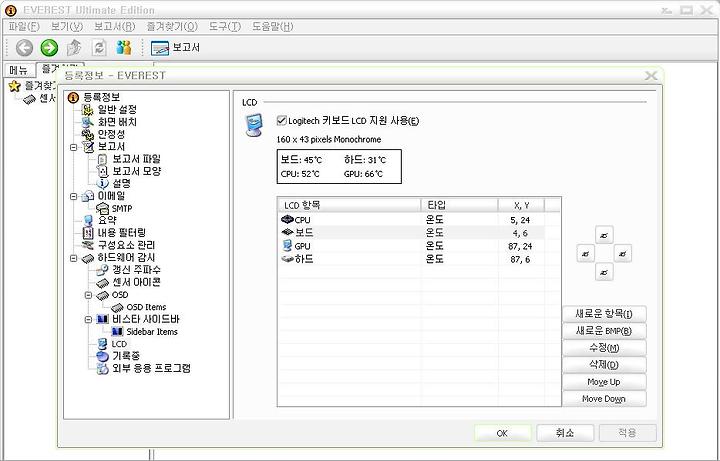Viewport: 720px width, 461px height.
Task: Select the 하드 row in LCD list
Action: [411, 259]
